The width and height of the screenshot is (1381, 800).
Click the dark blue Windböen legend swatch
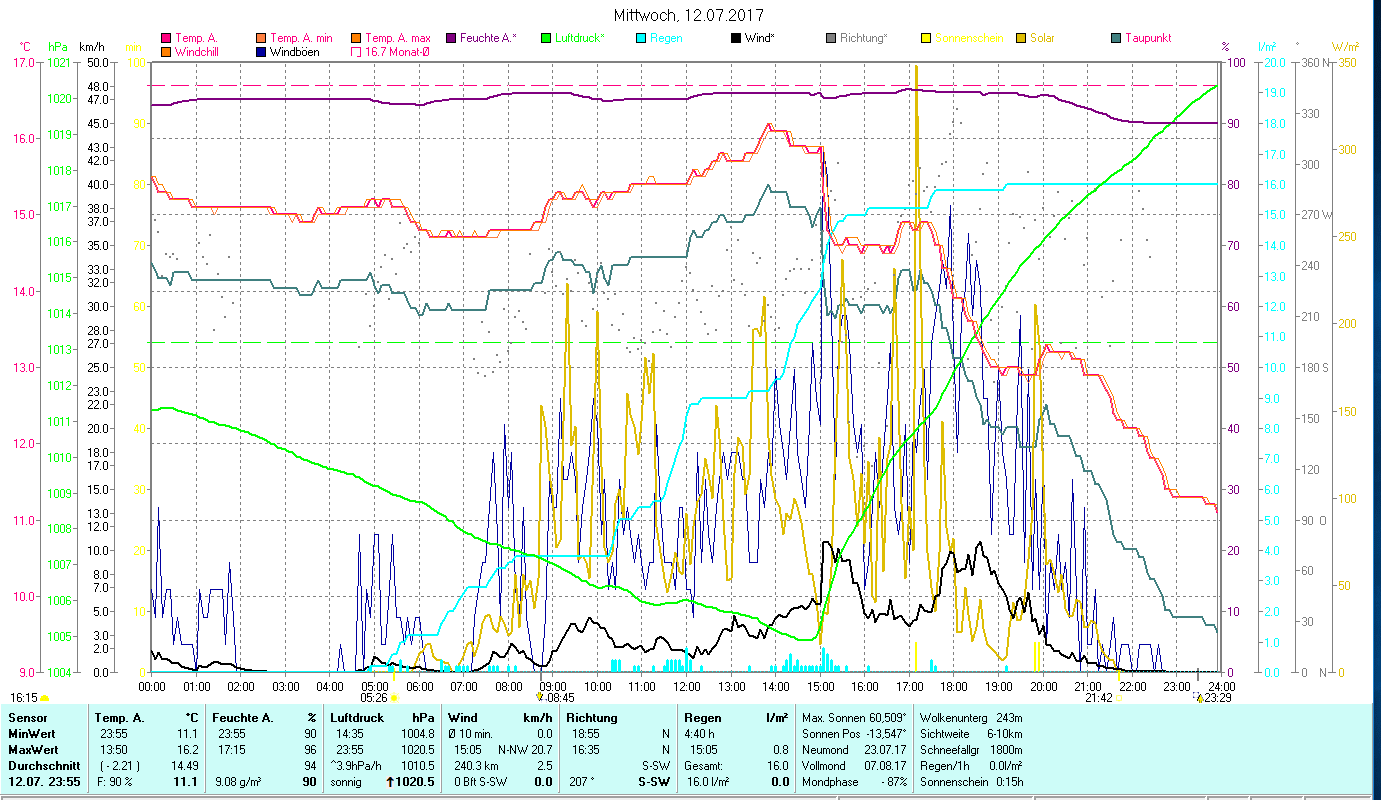(262, 51)
